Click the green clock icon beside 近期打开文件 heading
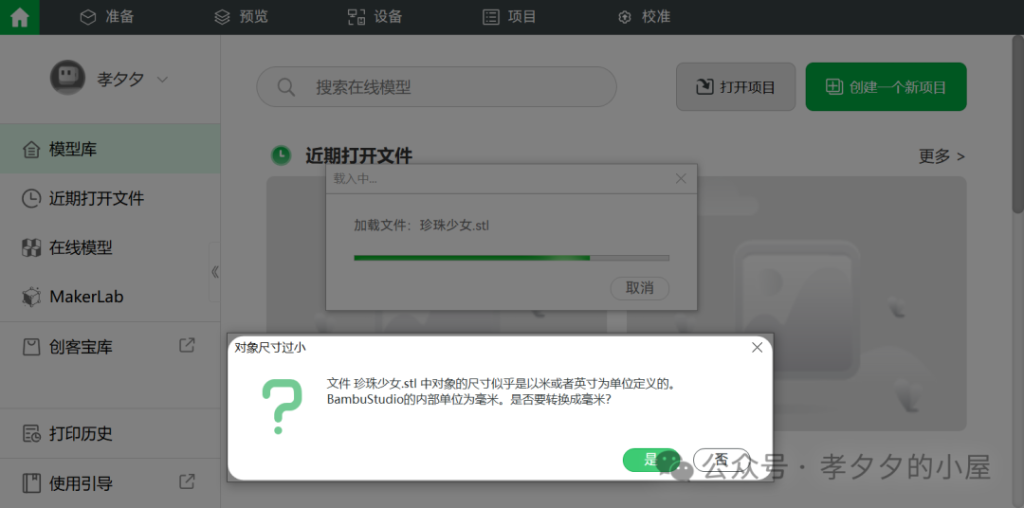Screen dimensions: 1024x508 point(281,155)
